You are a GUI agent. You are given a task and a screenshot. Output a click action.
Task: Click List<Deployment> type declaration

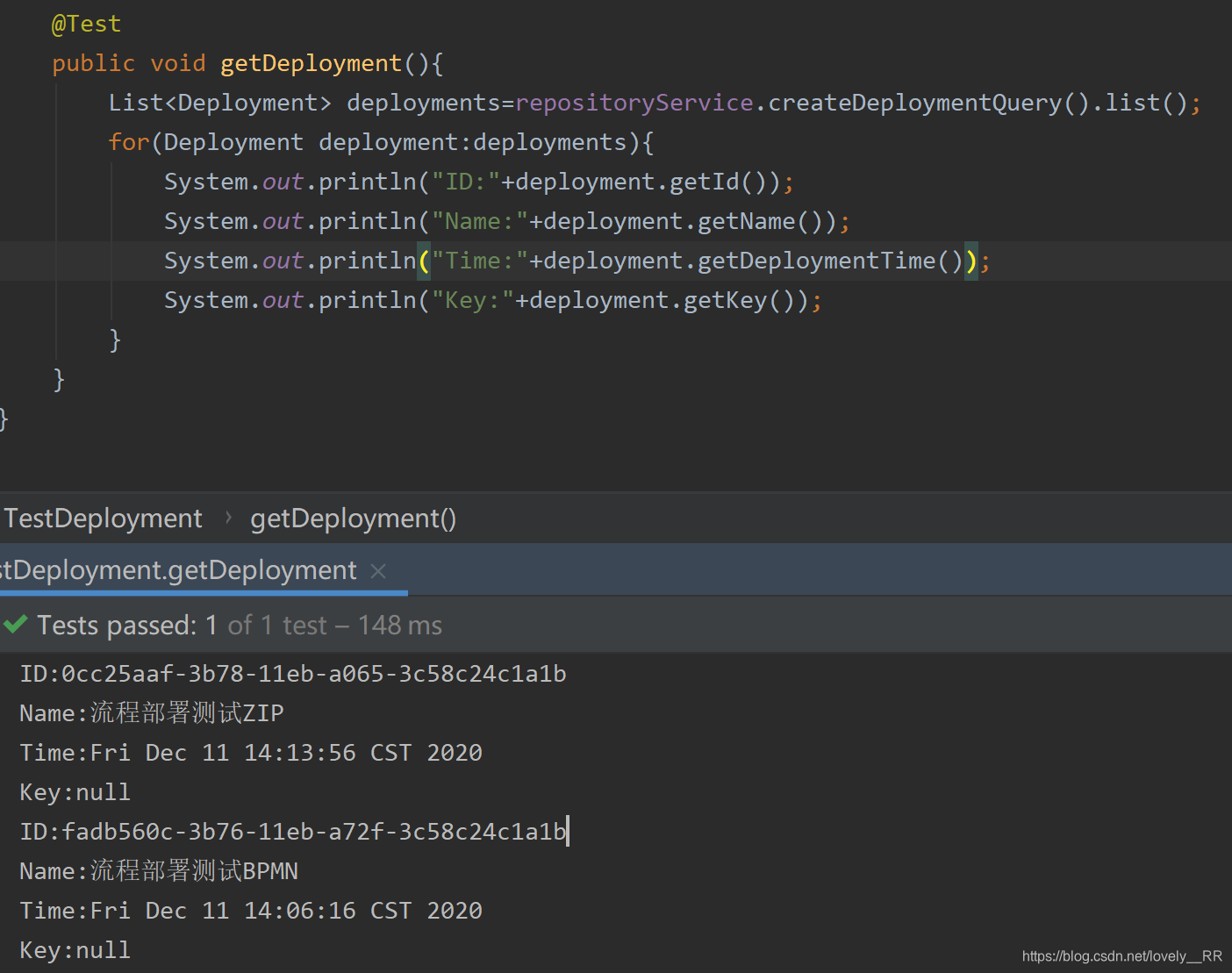[x=220, y=103]
